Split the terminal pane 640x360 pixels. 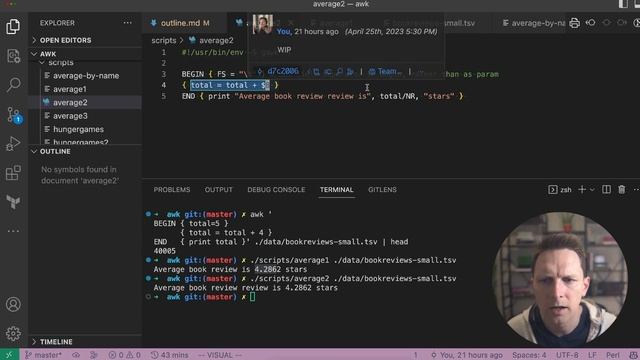tap(606, 189)
